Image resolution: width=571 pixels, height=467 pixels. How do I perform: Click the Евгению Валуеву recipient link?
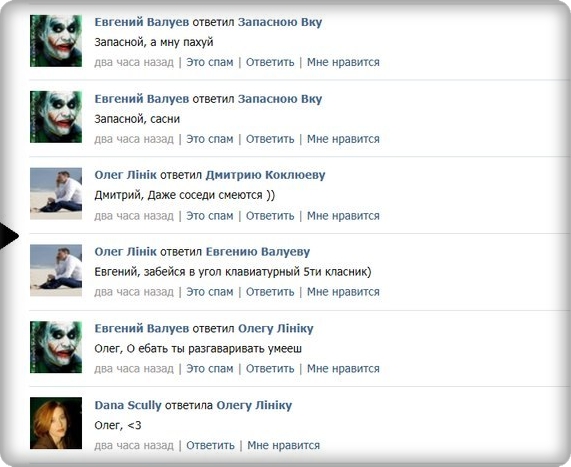(258, 252)
